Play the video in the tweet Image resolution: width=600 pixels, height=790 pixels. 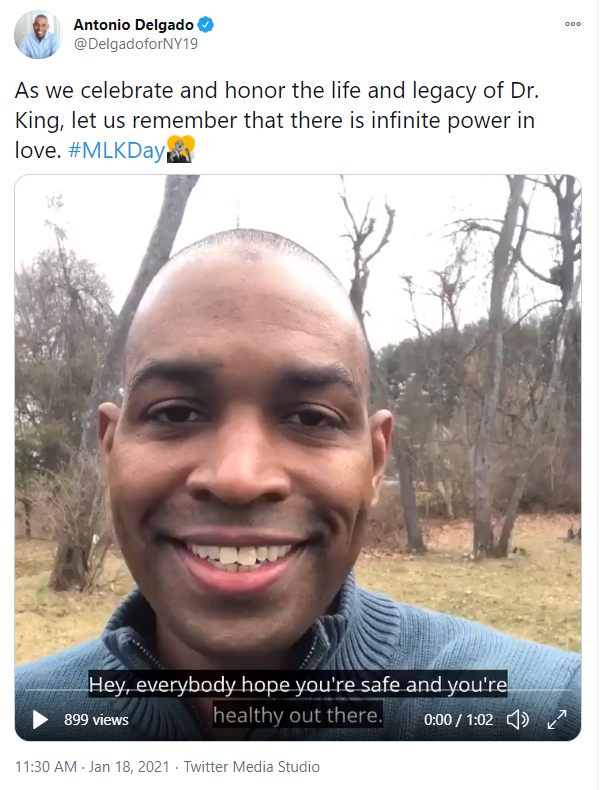[x=40, y=719]
